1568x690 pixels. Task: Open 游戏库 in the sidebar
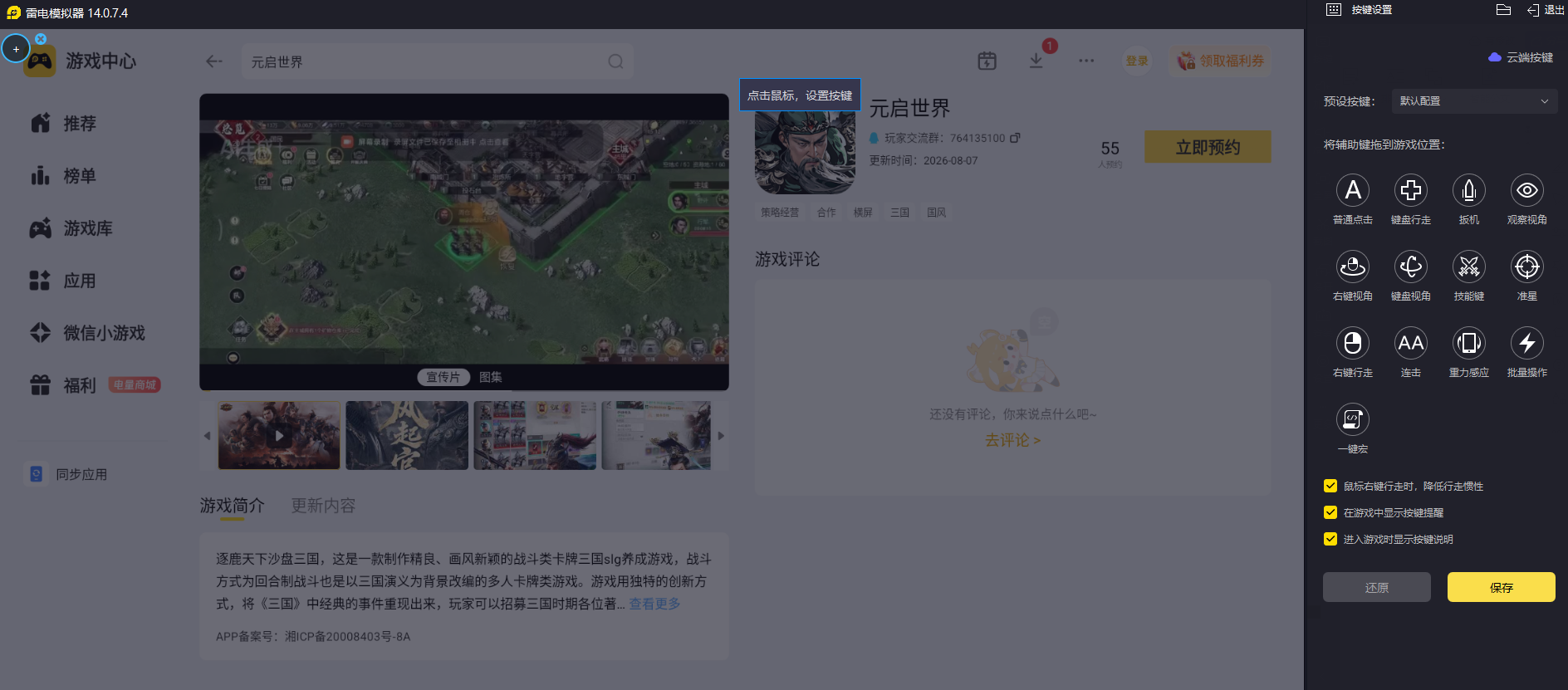71,228
